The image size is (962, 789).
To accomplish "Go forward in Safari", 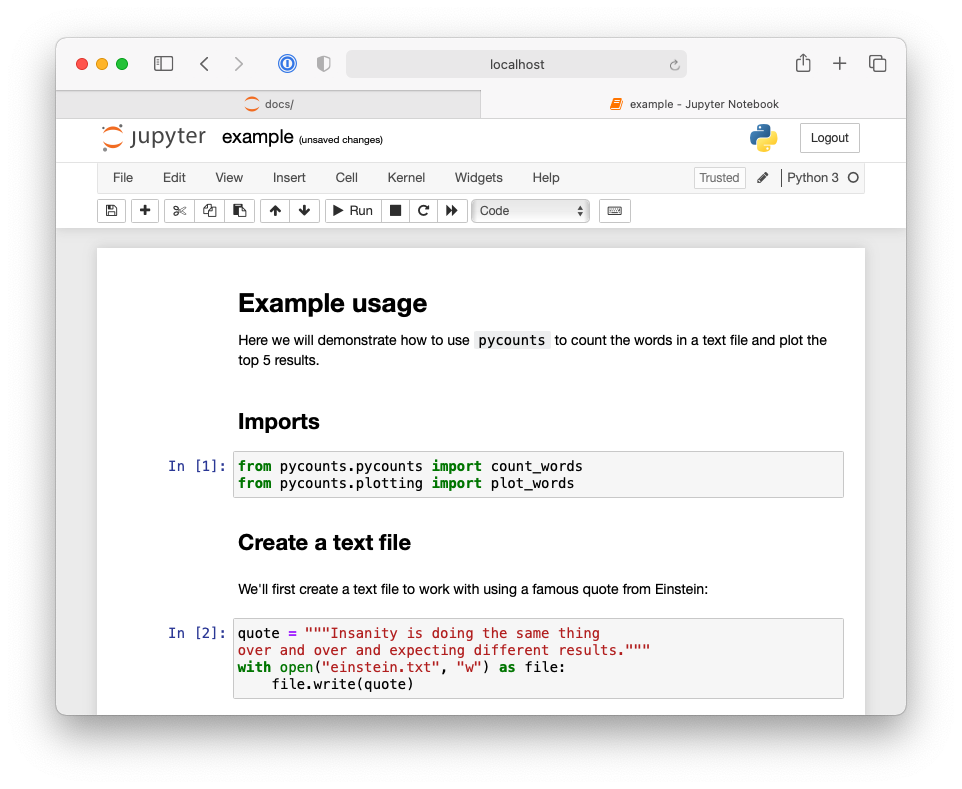I will tap(239, 64).
